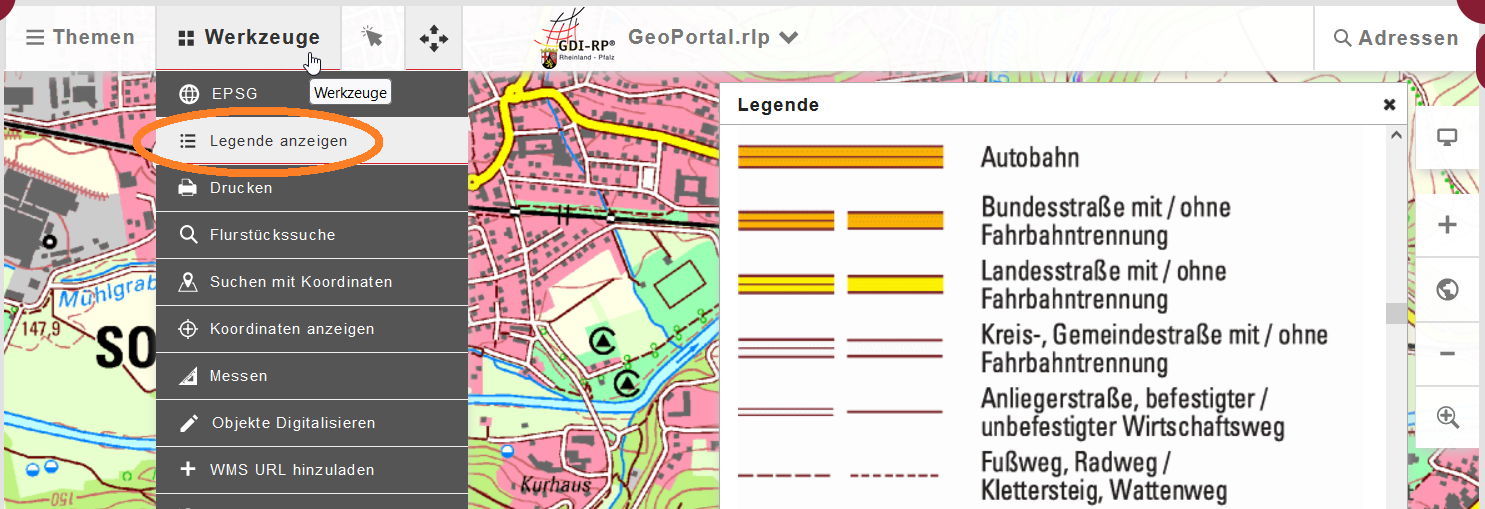Click the ruler icon beside Messen
Viewport: 1485px width, 509px height.
click(x=188, y=376)
